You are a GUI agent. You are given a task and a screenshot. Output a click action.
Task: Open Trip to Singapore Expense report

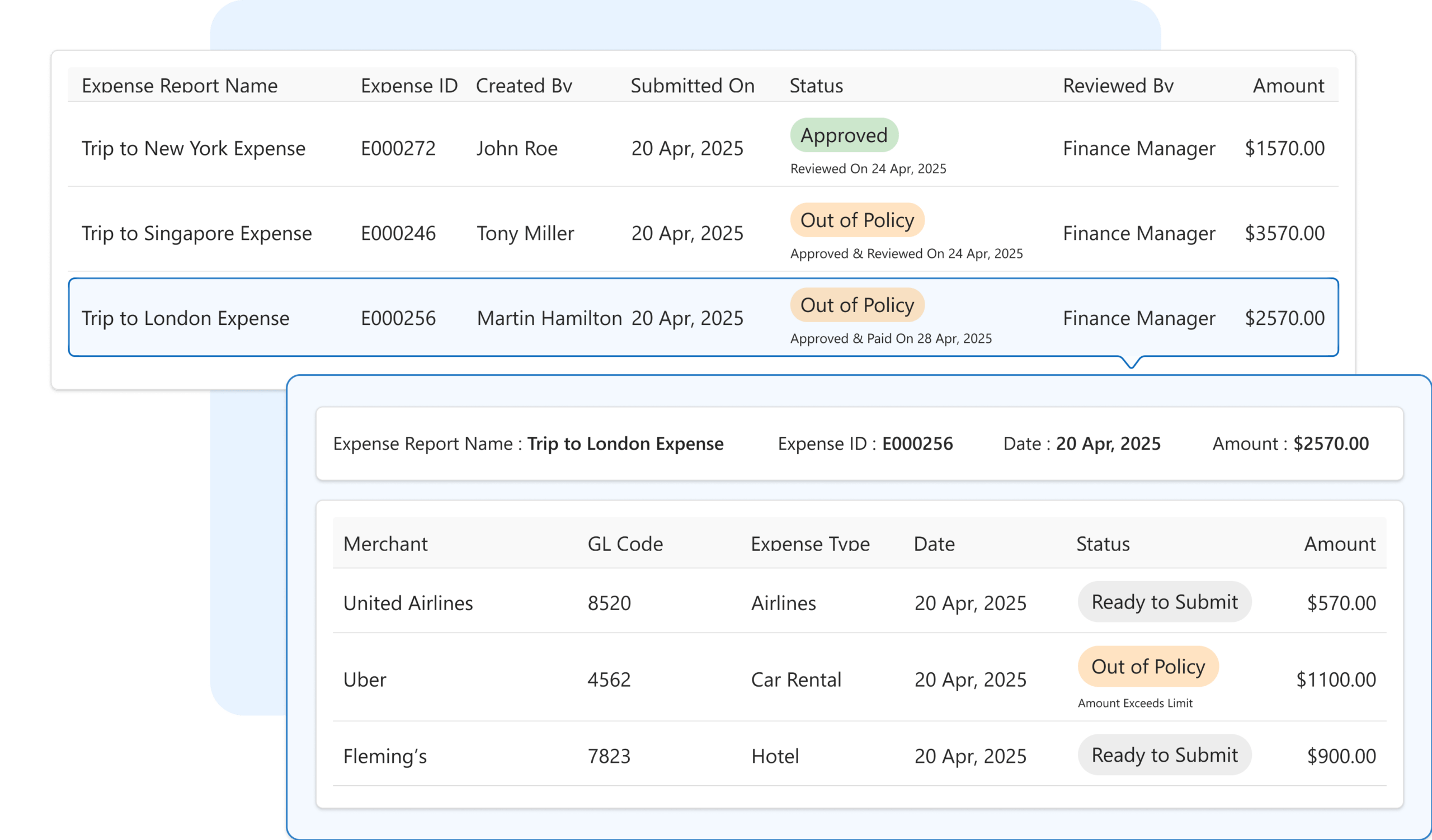(x=196, y=233)
